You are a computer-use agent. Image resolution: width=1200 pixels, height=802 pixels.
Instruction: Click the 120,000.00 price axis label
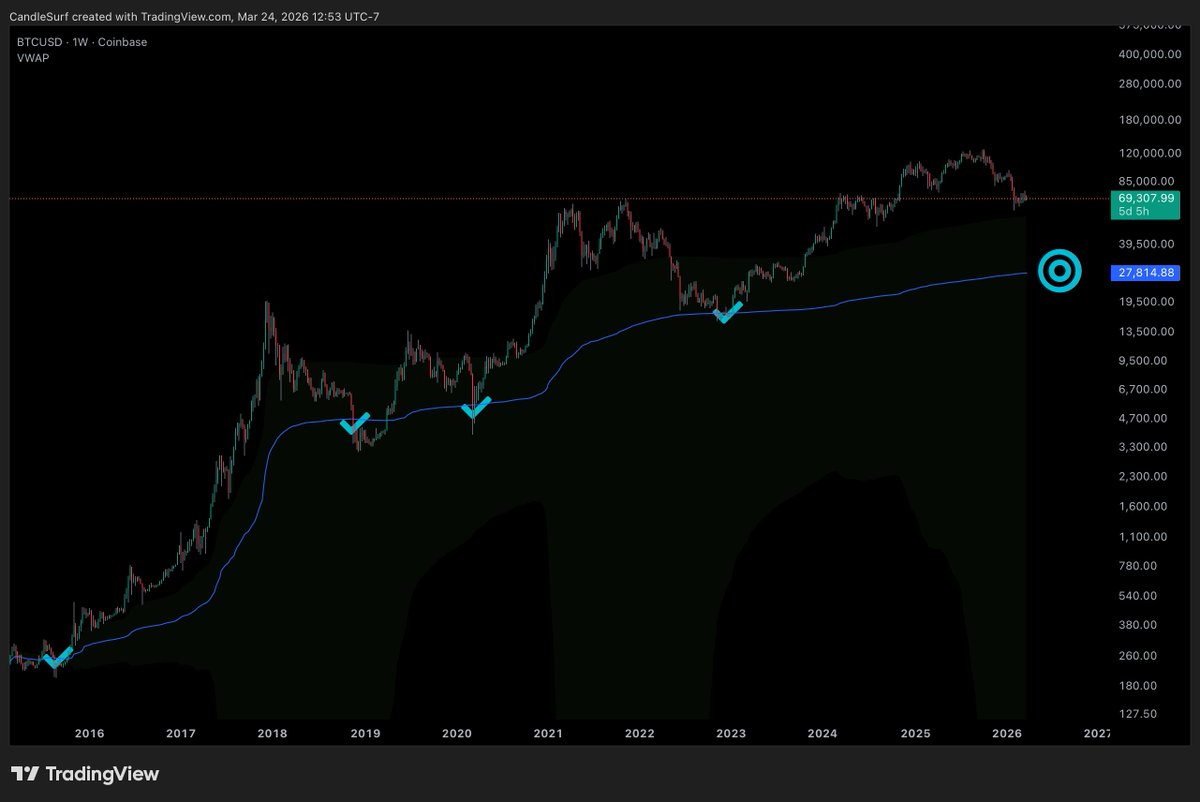[1148, 153]
